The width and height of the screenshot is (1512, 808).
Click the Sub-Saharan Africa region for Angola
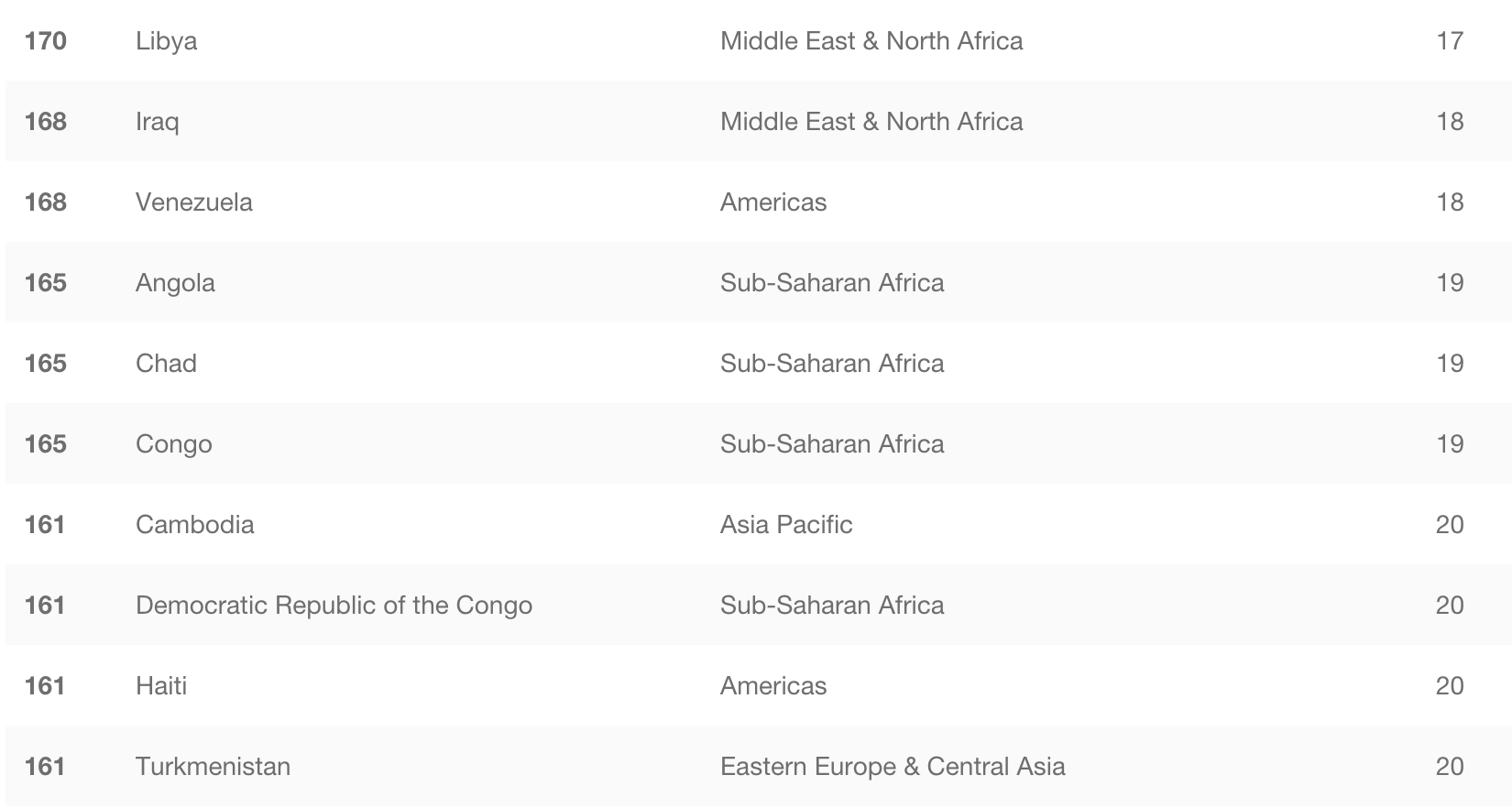click(x=832, y=282)
